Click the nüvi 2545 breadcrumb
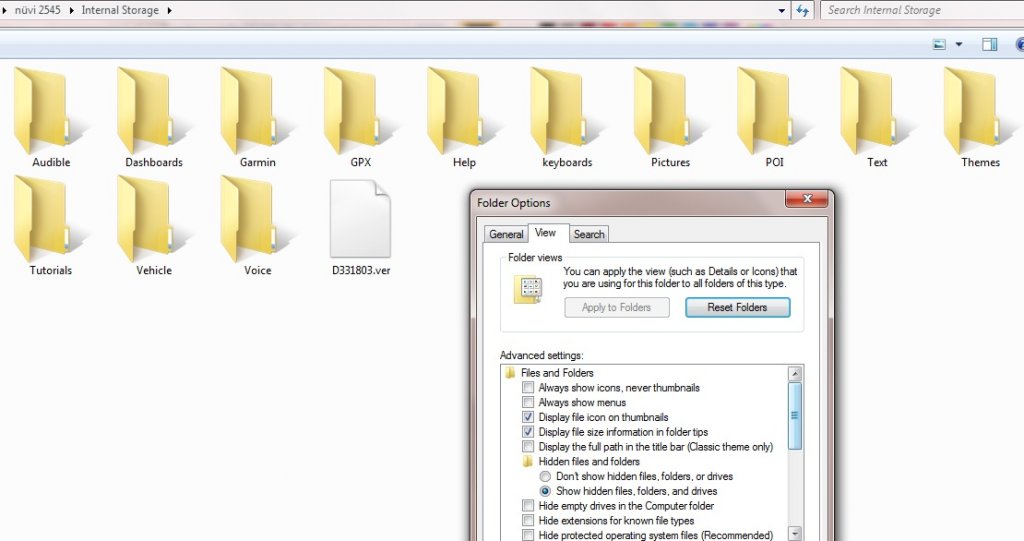The image size is (1024, 541). click(x=38, y=10)
